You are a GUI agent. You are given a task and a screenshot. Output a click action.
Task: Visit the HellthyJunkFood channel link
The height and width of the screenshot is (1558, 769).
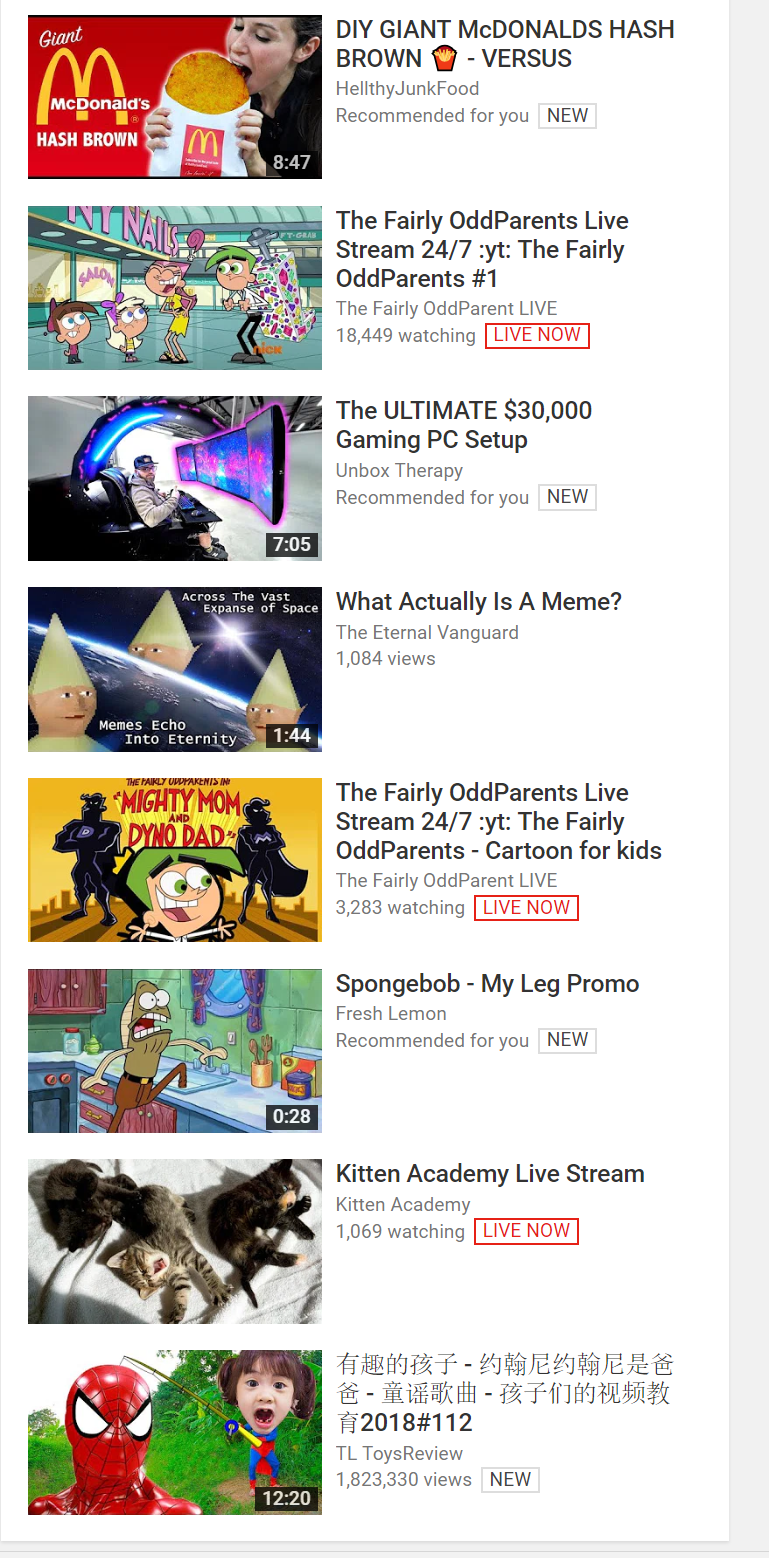point(407,89)
